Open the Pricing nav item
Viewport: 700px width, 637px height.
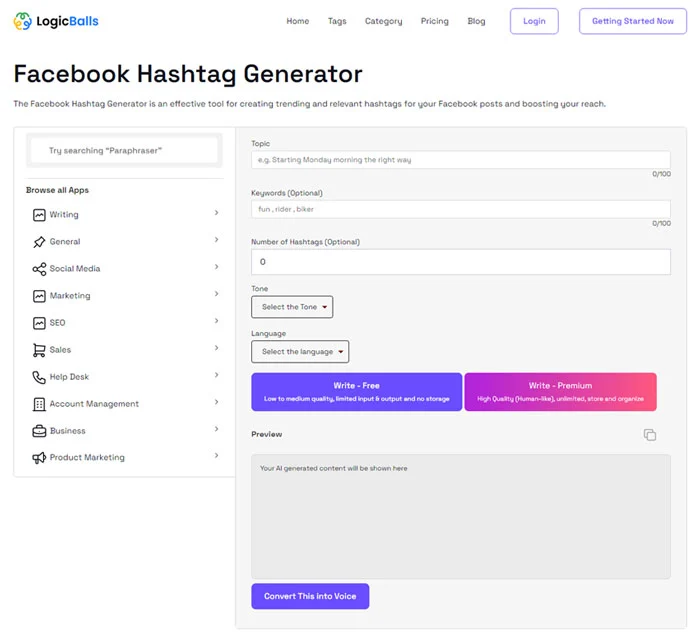click(x=434, y=21)
